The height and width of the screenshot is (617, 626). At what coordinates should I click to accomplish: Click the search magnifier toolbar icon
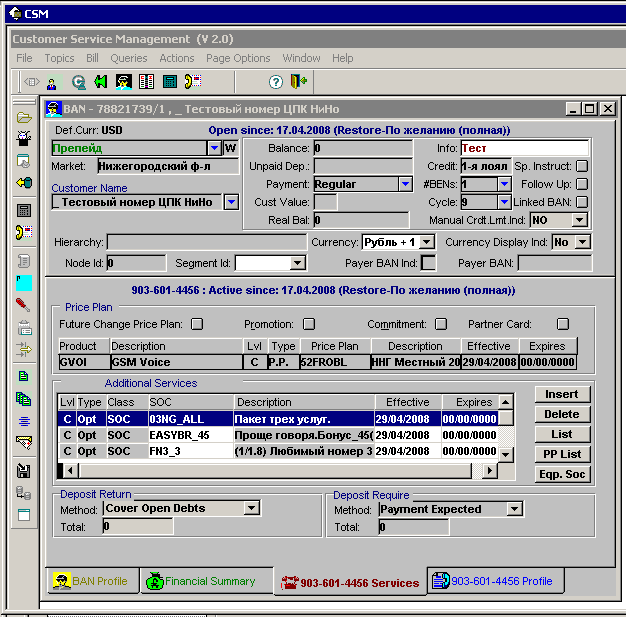click(78, 82)
